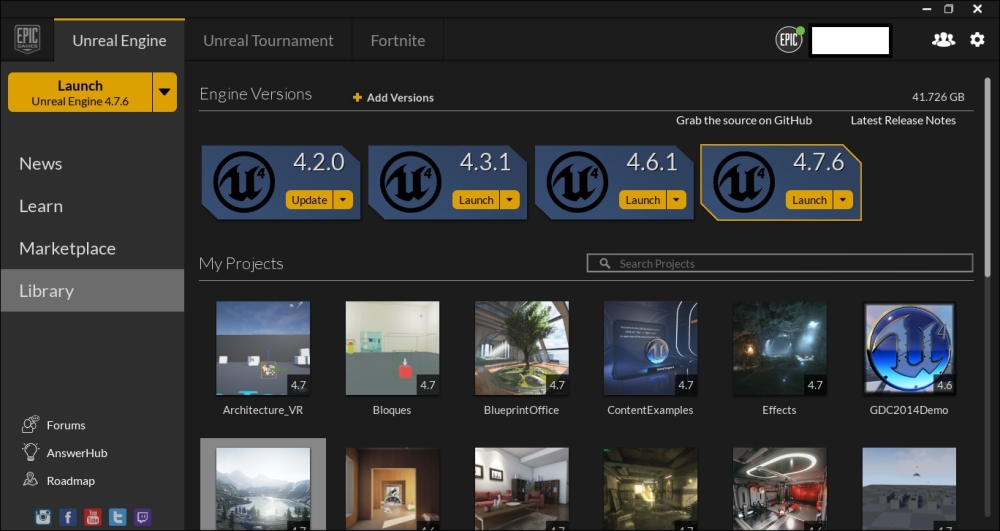1000x531 pixels.
Task: Click the vertical scrollbar of the library
Action: pos(988,177)
